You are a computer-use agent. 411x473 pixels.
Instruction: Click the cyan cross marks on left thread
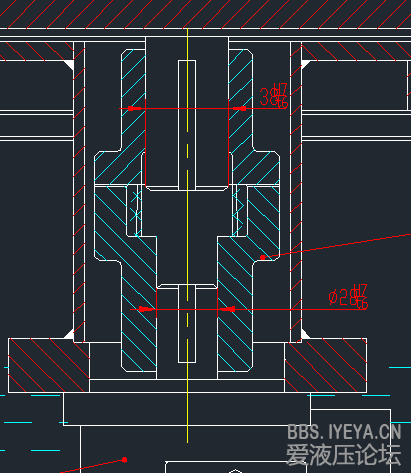[136, 207]
